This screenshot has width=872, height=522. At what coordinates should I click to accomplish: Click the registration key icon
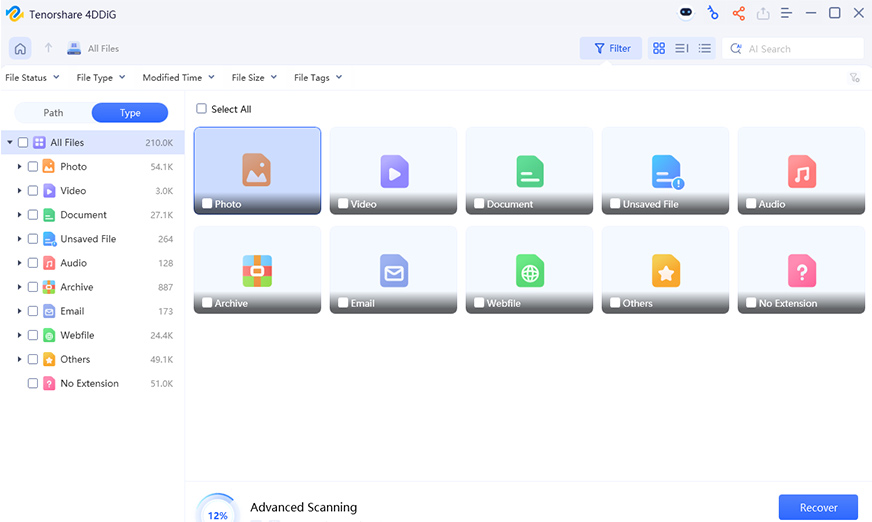(x=712, y=13)
